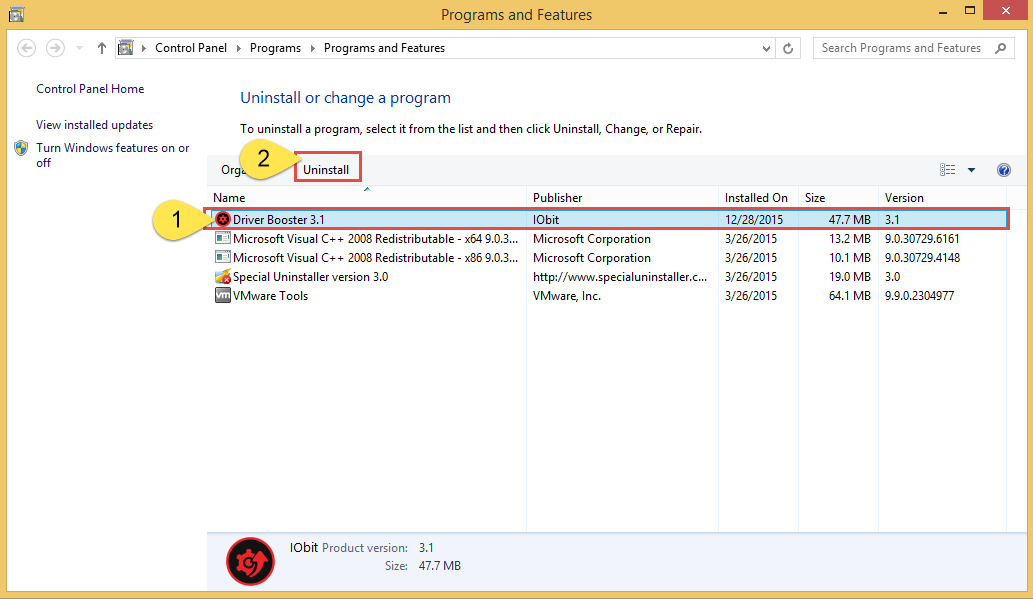Click the search magnifier icon
The height and width of the screenshot is (599, 1033).
[x=1001, y=48]
